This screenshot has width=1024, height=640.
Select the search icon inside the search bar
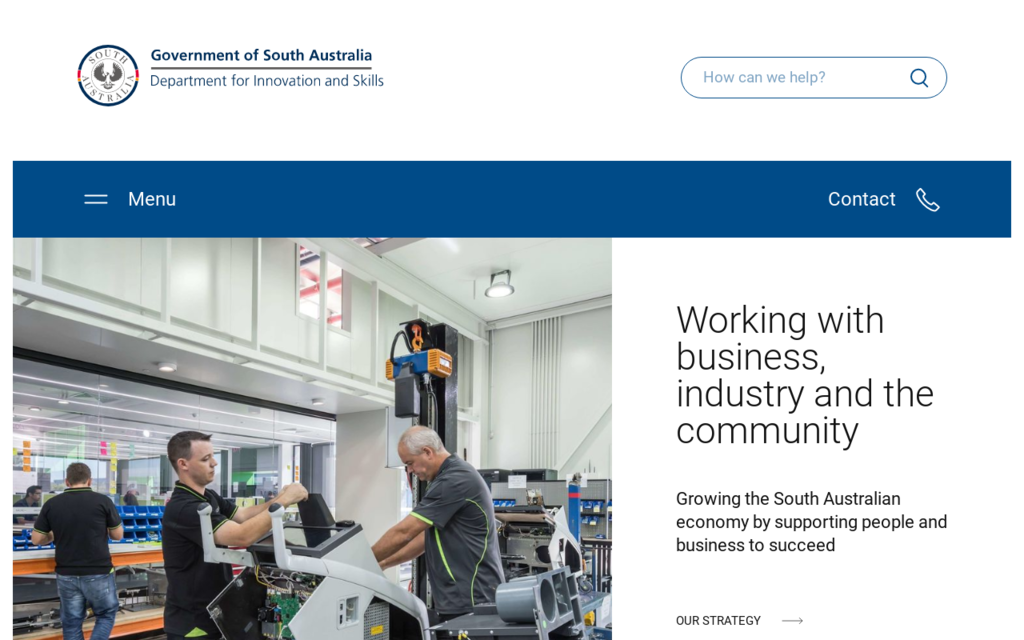click(x=918, y=77)
